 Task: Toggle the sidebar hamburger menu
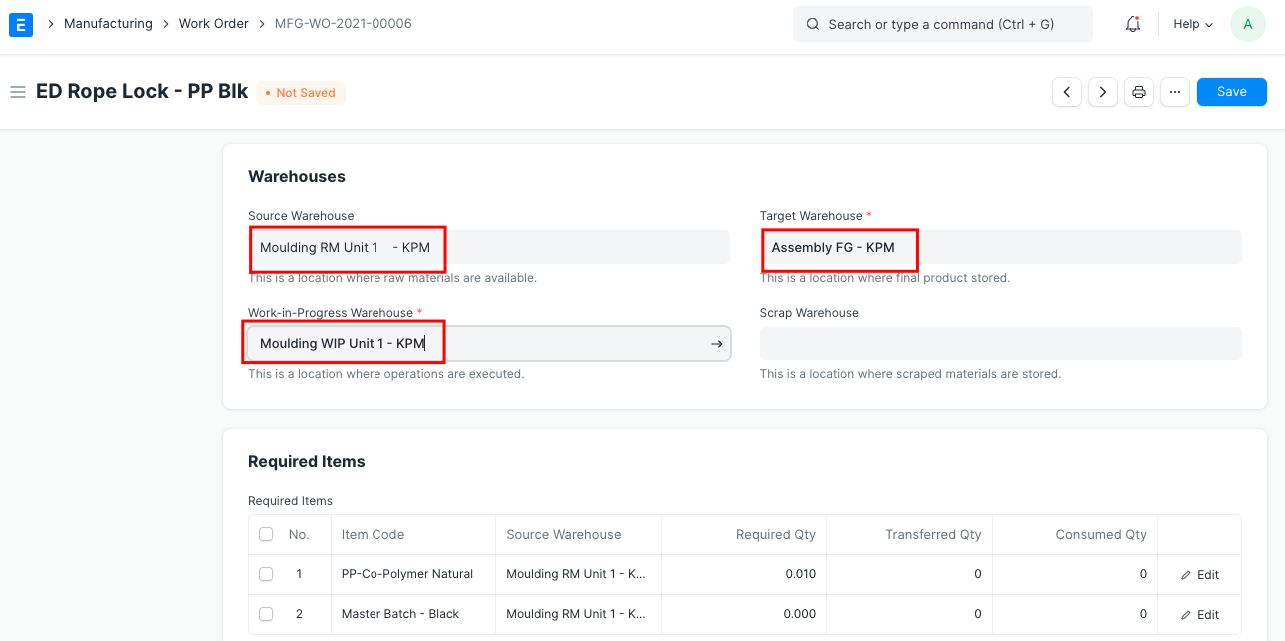17,92
